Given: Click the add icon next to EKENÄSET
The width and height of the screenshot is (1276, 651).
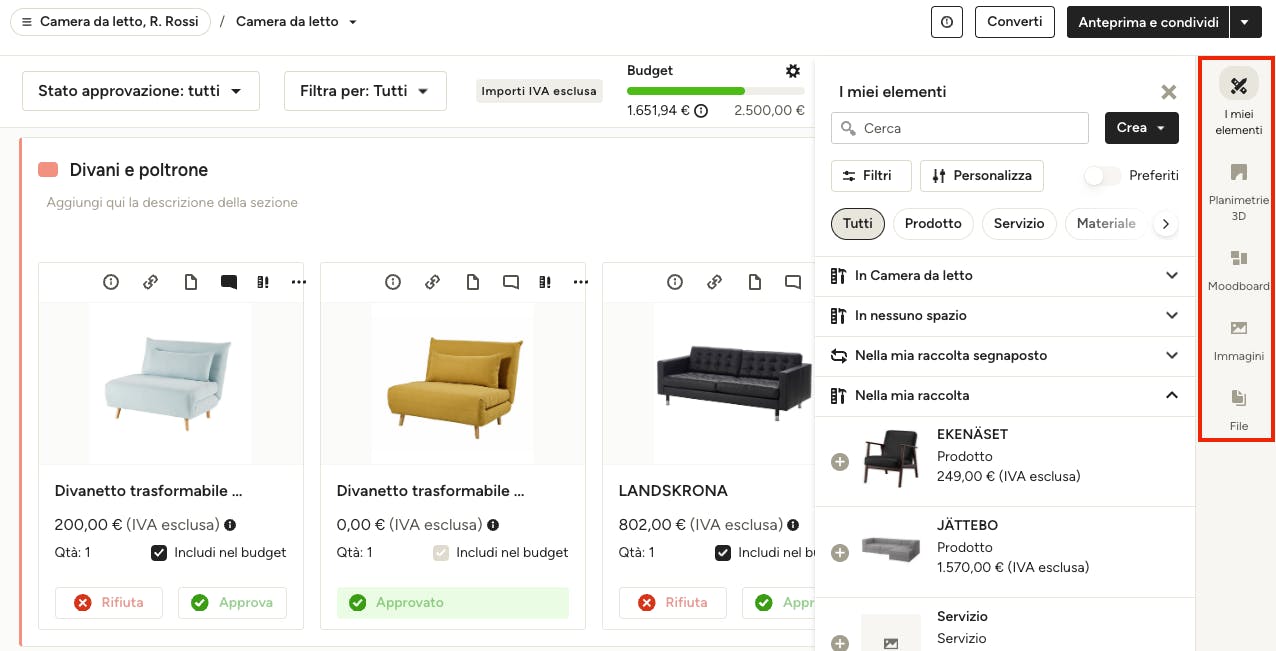Looking at the screenshot, I should pyautogui.click(x=840, y=462).
